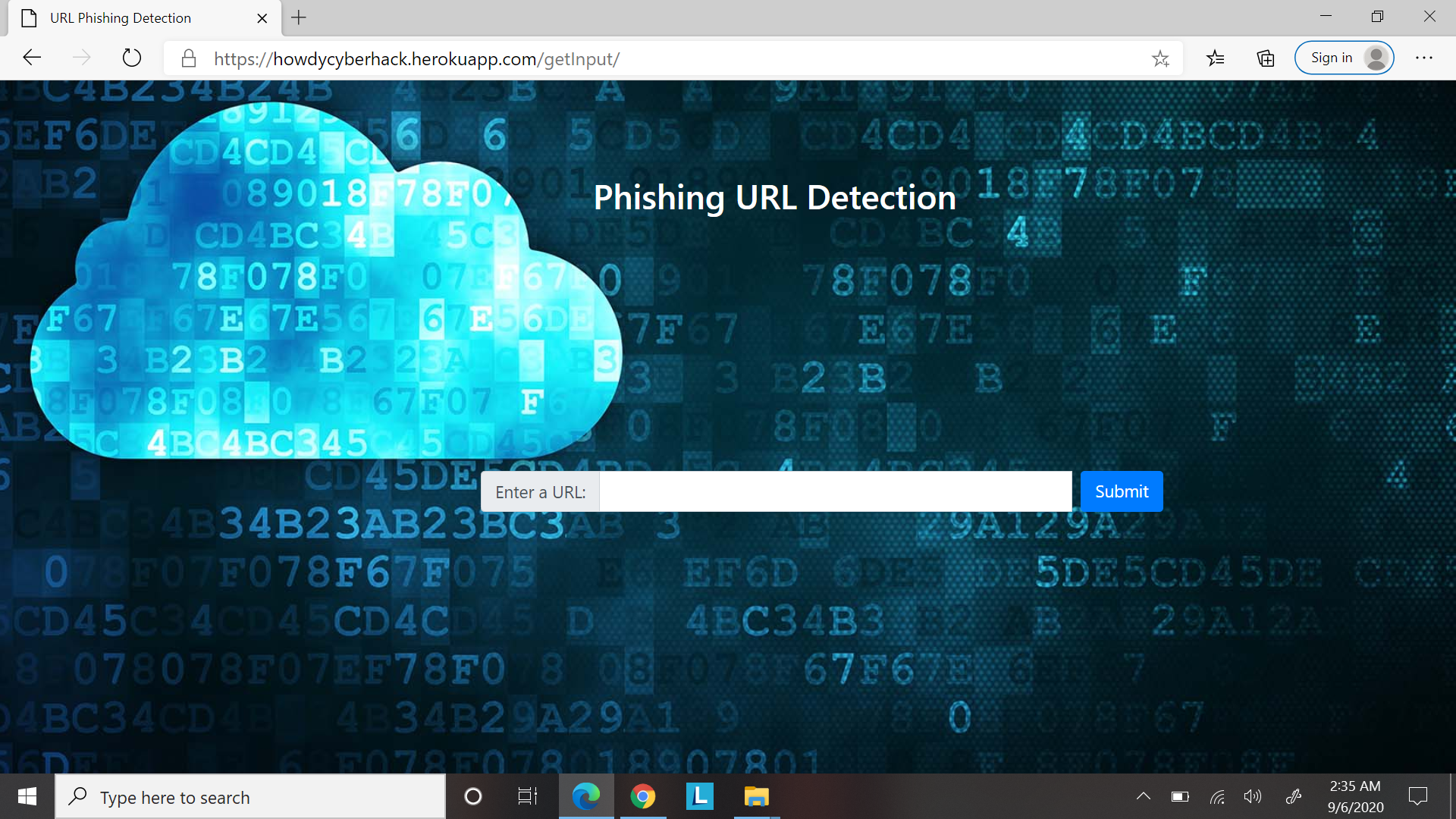Screen dimensions: 1456x819
Task: Select the URL Phishing Detection tab
Action: [x=121, y=18]
